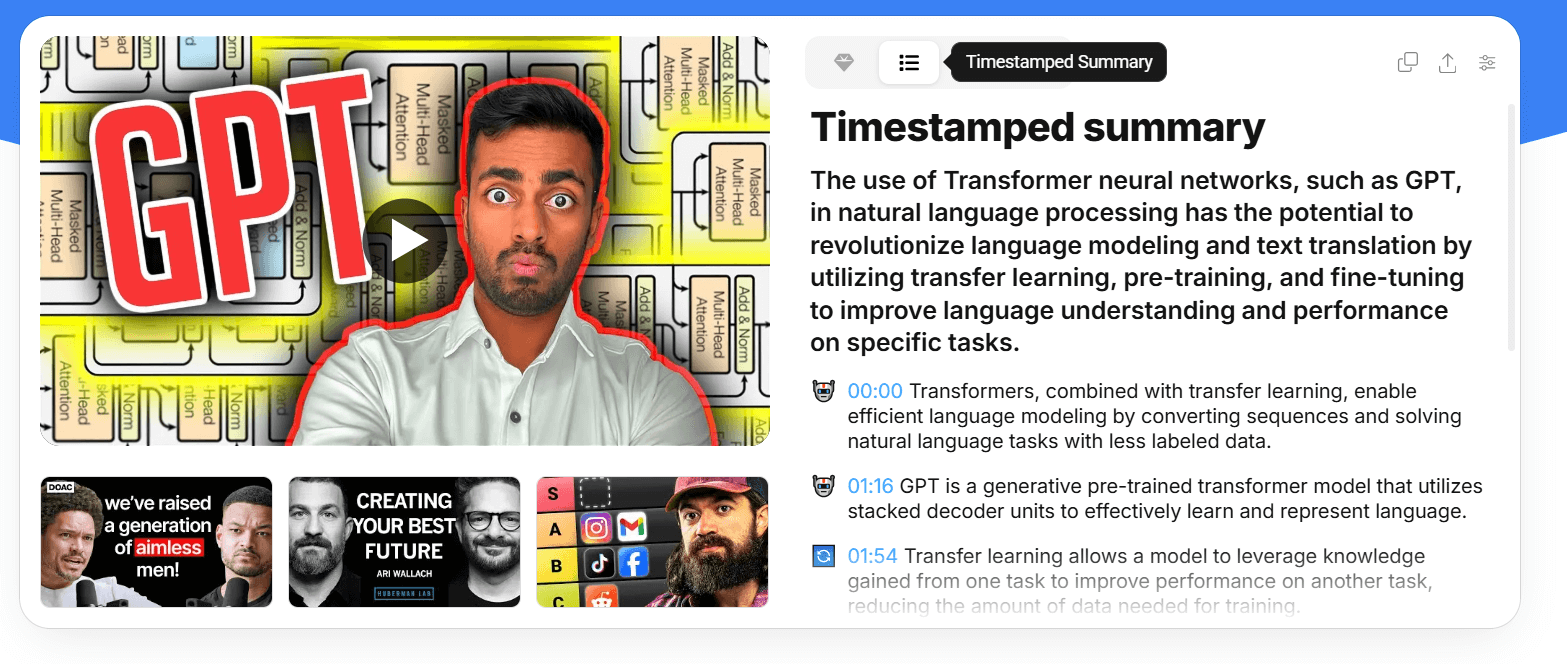1567x664 pixels.
Task: Open the export options via the share icon
Action: (x=1447, y=62)
